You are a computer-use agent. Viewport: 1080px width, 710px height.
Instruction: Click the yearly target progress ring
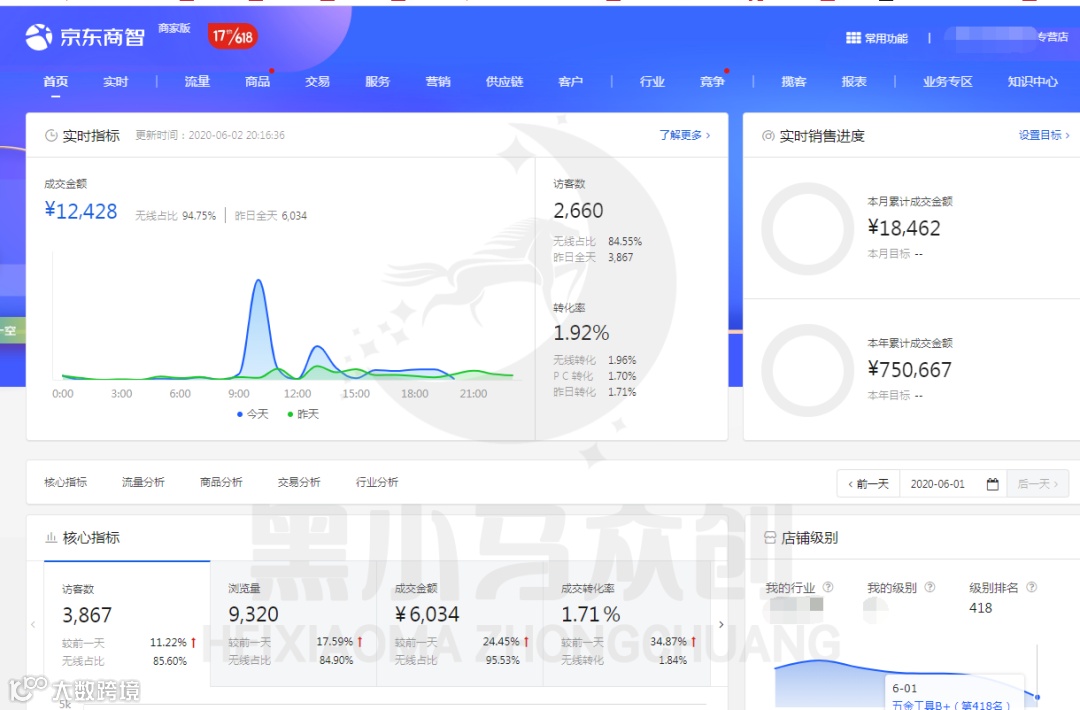pos(807,370)
